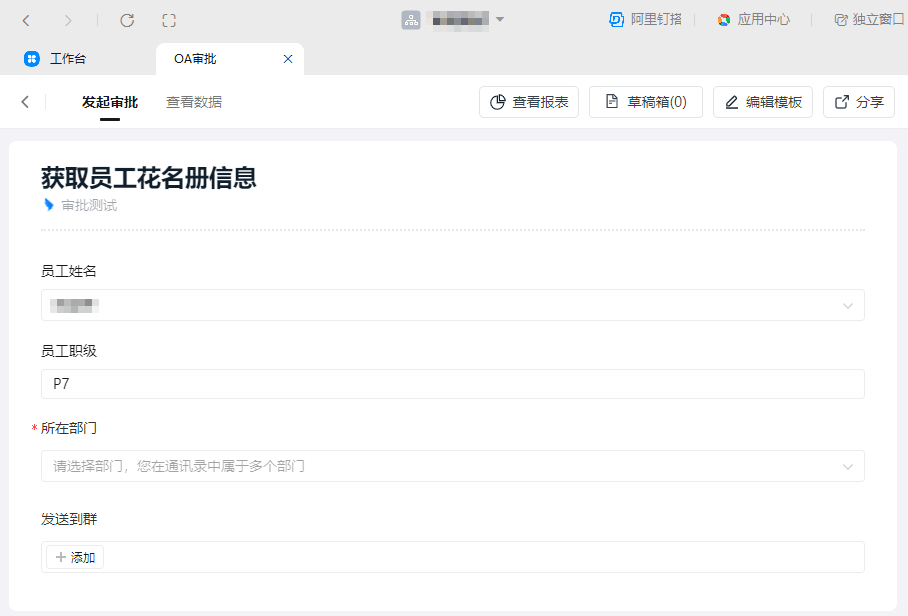908x616 pixels.
Task: Open page in 独立窗口 standalone window
Action: (866, 19)
